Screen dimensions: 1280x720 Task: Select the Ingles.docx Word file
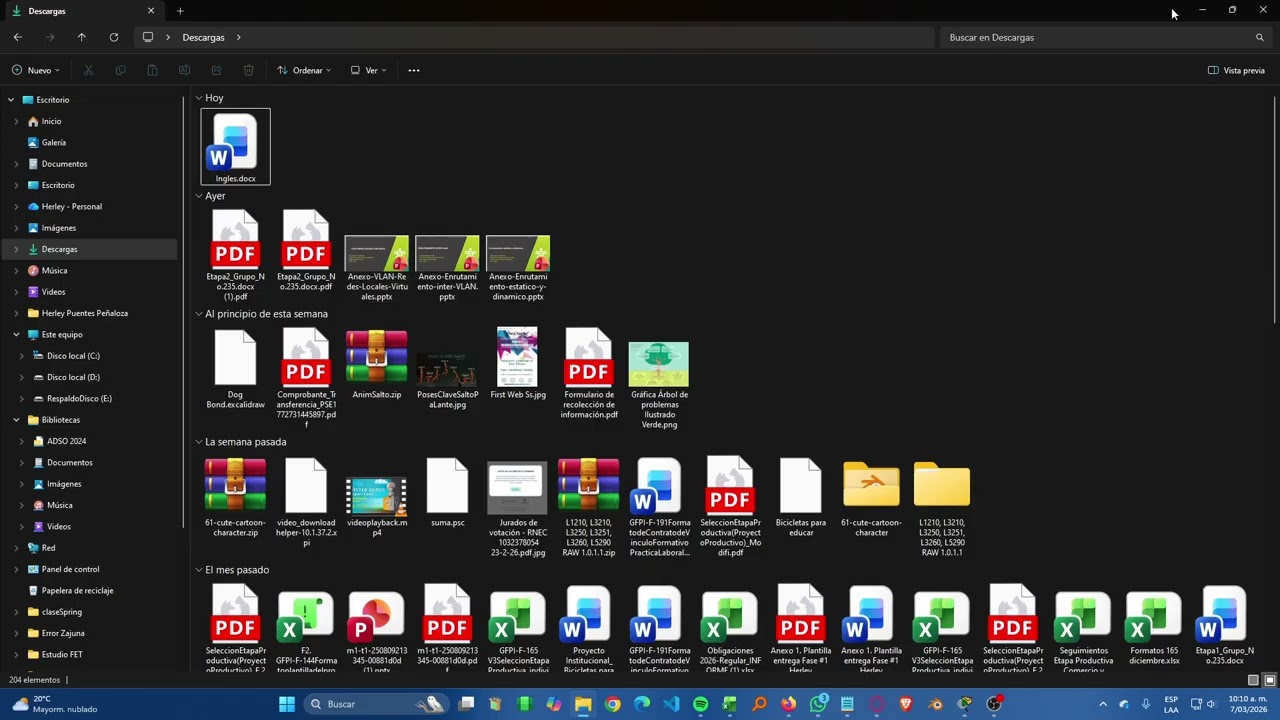tap(235, 147)
